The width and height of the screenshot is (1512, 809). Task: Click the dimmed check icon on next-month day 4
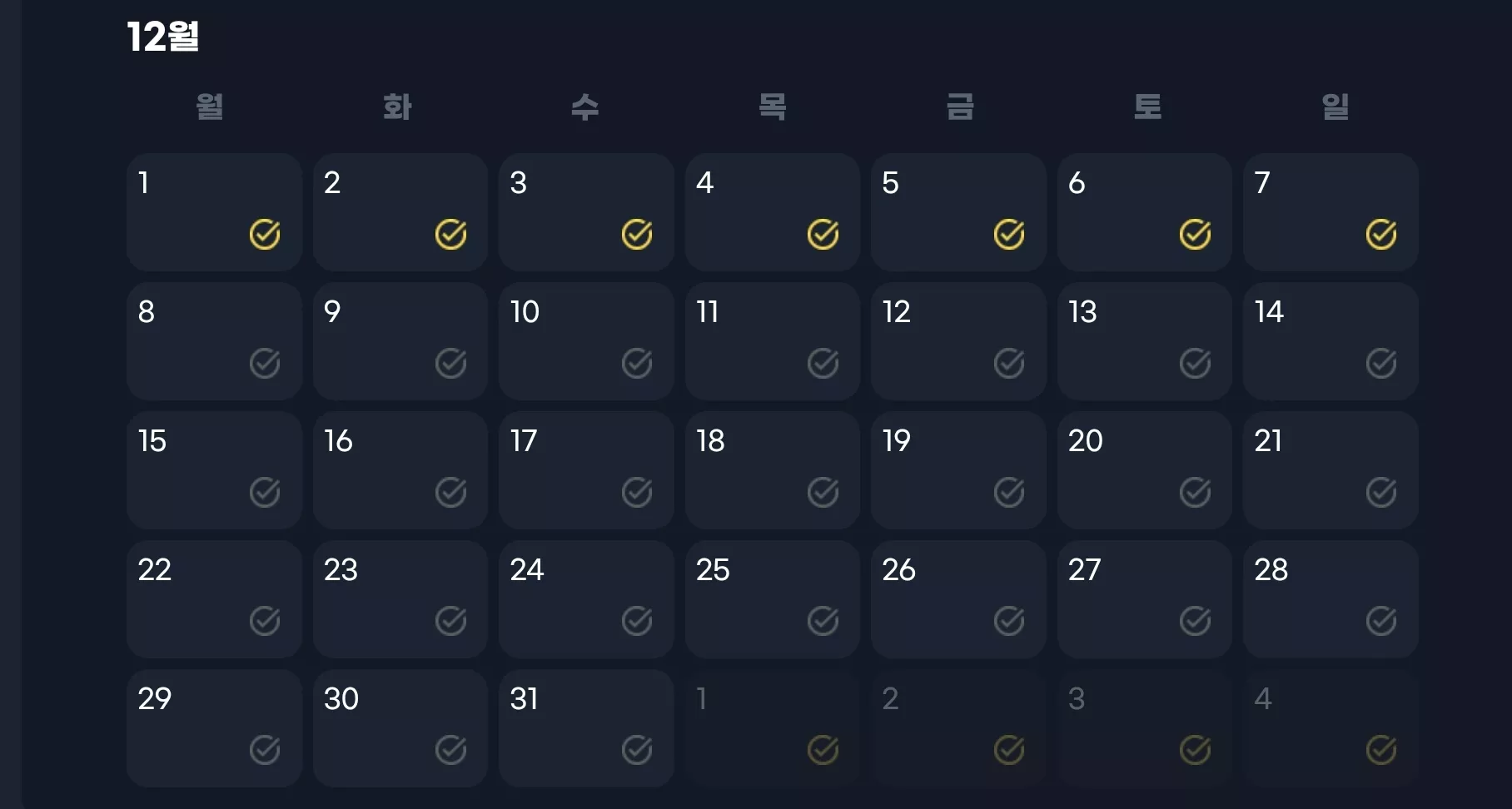pos(1380,750)
